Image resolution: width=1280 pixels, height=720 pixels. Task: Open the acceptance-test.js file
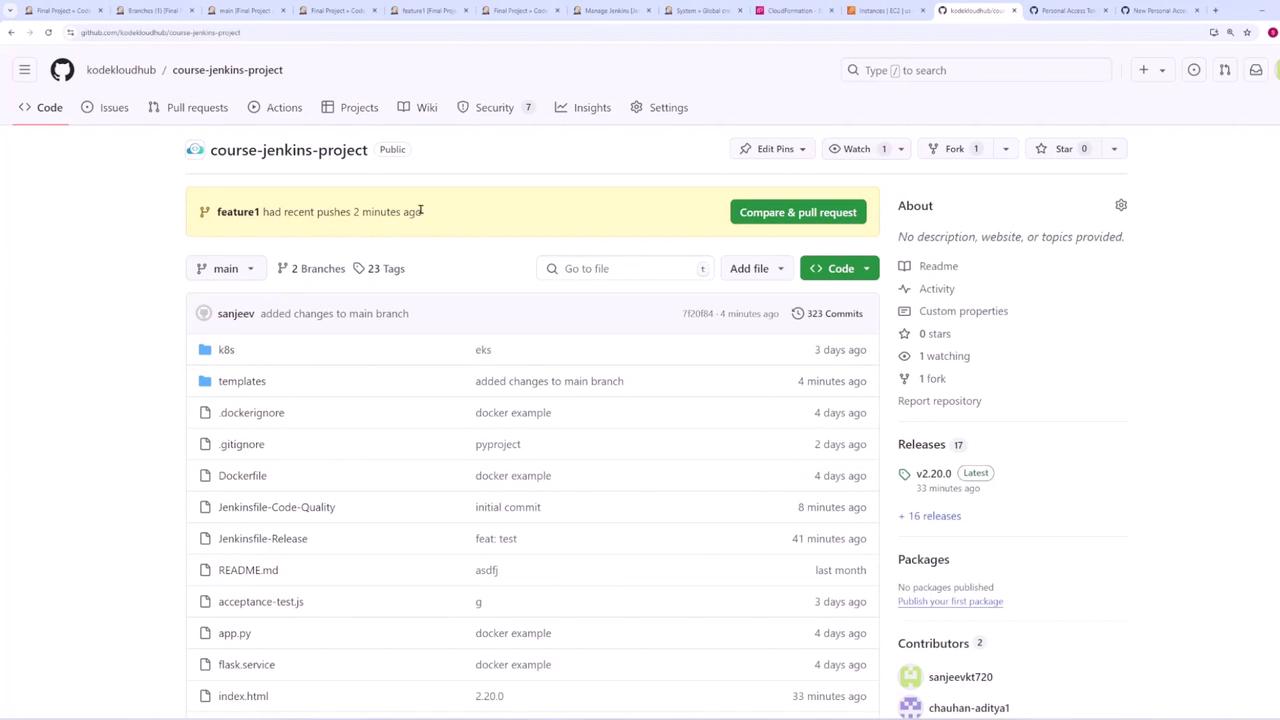(x=261, y=602)
